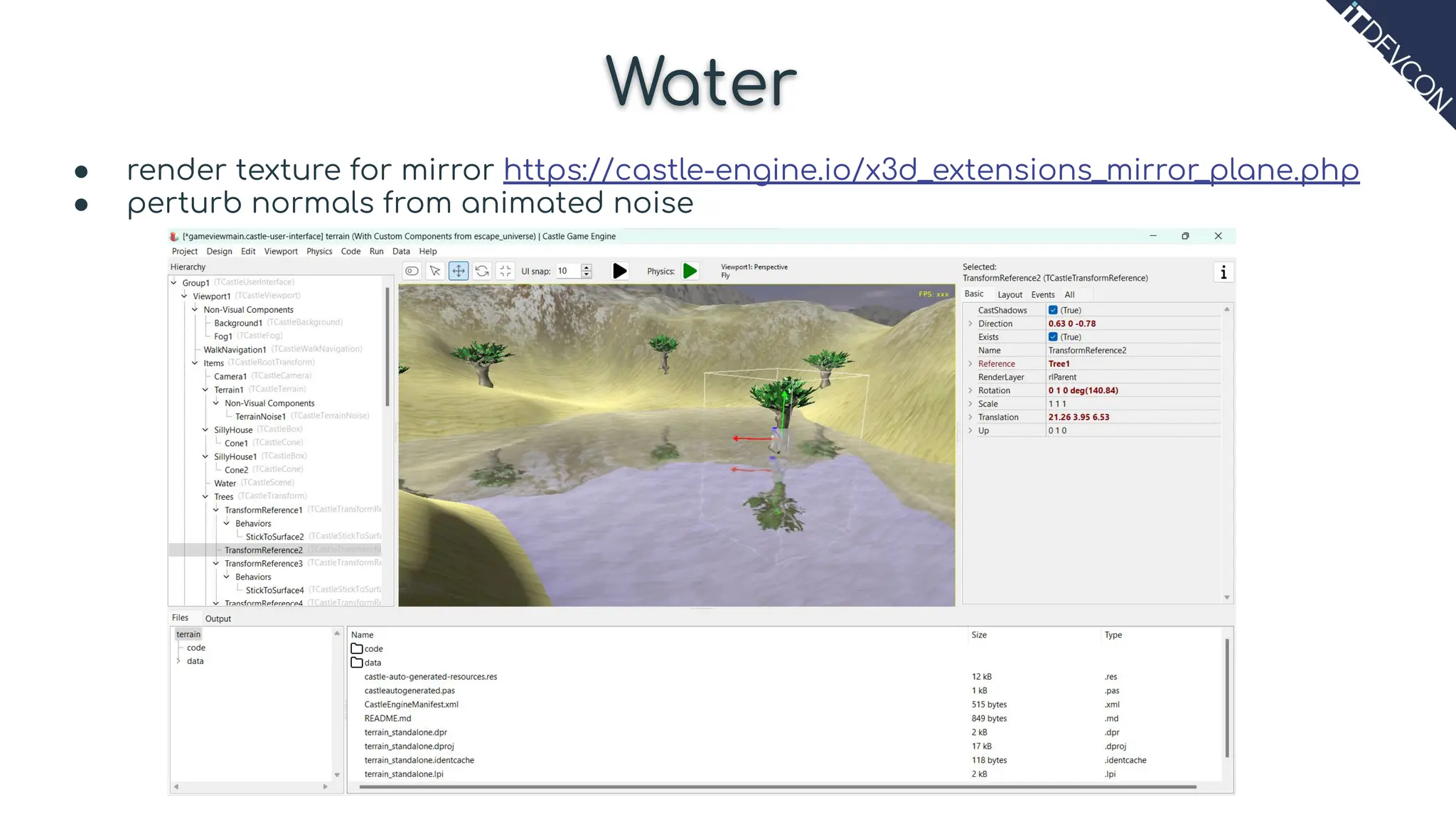Switch to the Events properties tab
Image resolution: width=1456 pixels, height=819 pixels.
pyautogui.click(x=1043, y=294)
